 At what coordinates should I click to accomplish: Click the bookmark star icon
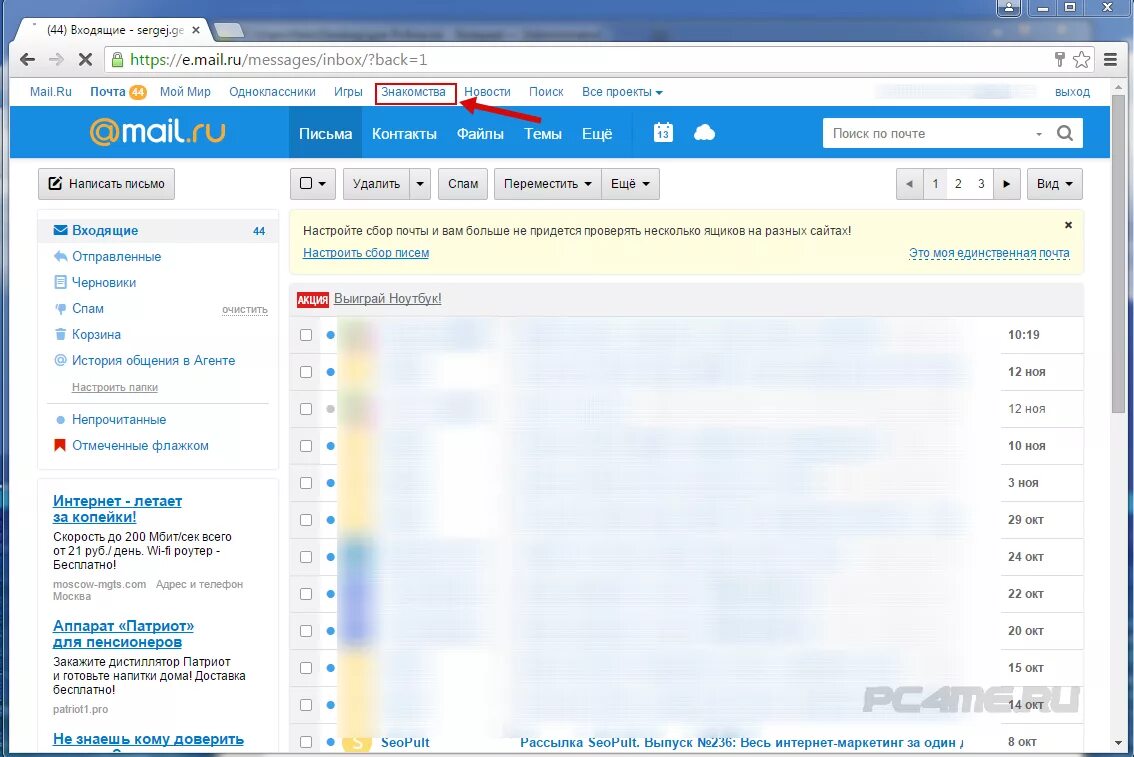point(1081,60)
